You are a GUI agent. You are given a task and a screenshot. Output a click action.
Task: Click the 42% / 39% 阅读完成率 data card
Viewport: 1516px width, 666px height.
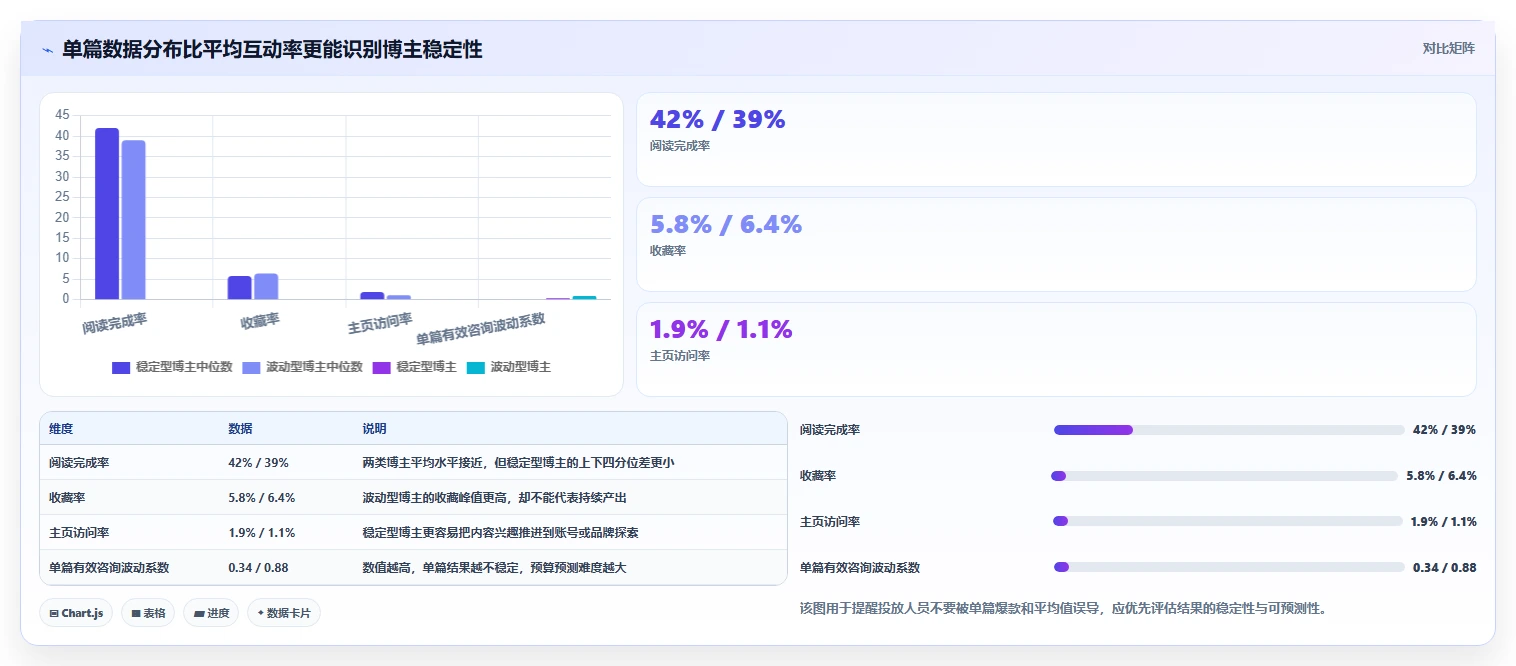click(x=1056, y=140)
